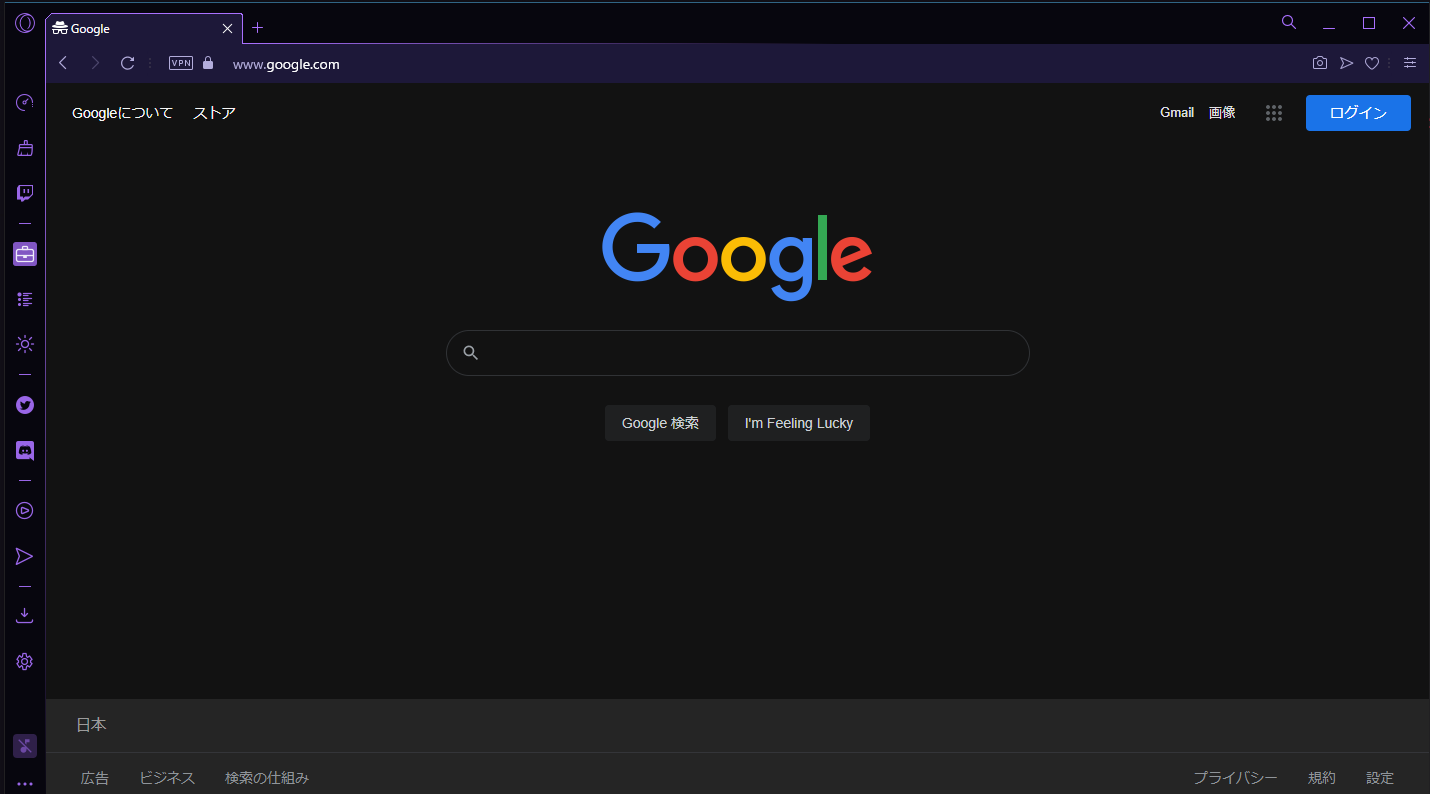Click the ログイン sign-in button
This screenshot has height=794, width=1430.
tap(1358, 113)
